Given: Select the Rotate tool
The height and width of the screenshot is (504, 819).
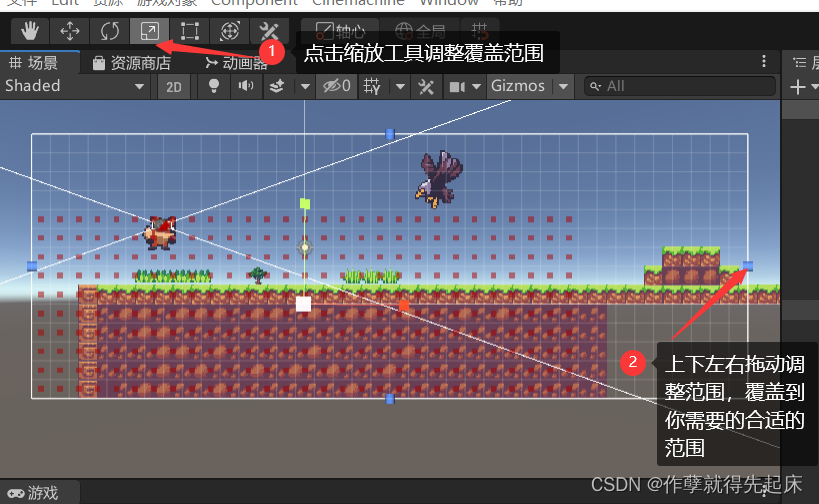Looking at the screenshot, I should click(110, 31).
